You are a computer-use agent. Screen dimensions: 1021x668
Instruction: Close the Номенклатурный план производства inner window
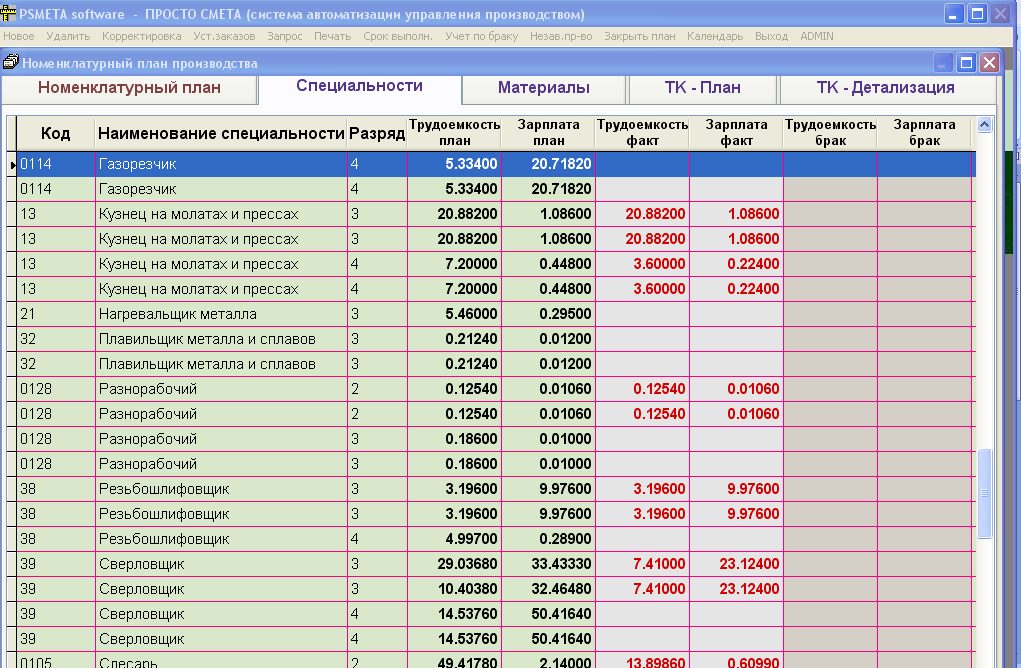click(989, 63)
